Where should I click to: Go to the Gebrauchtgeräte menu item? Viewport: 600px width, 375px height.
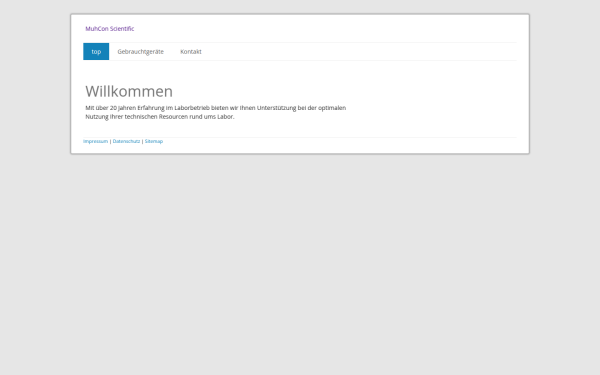coord(140,51)
